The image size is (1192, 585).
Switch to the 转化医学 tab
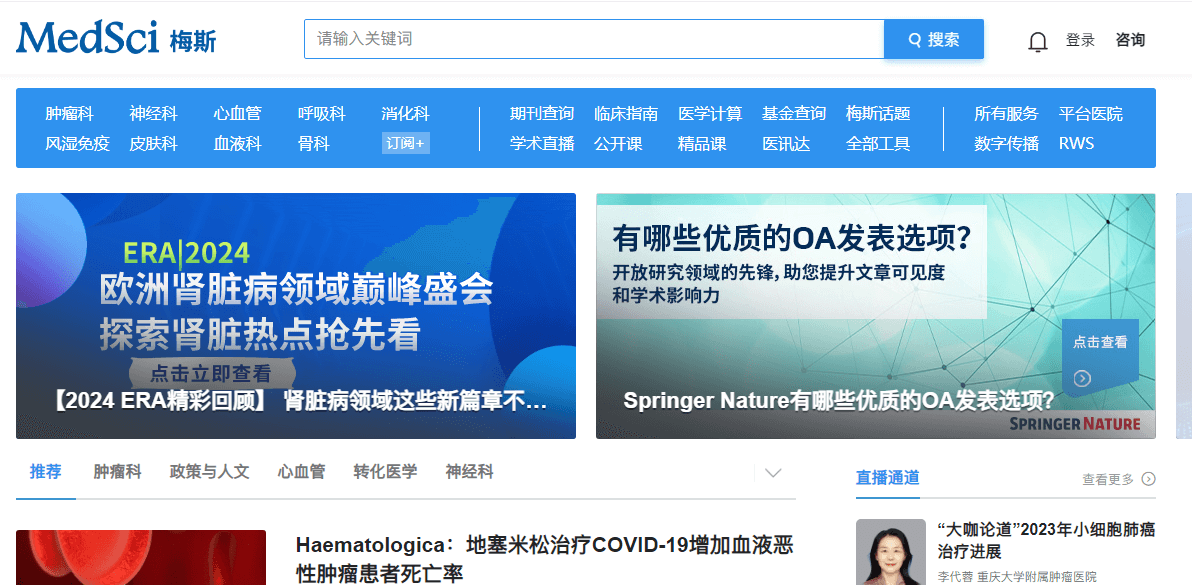(x=387, y=472)
